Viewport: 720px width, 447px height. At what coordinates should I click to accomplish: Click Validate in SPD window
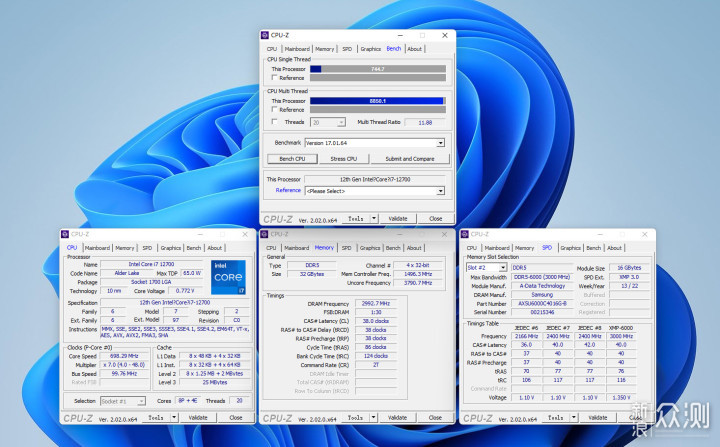pyautogui.click(x=598, y=418)
